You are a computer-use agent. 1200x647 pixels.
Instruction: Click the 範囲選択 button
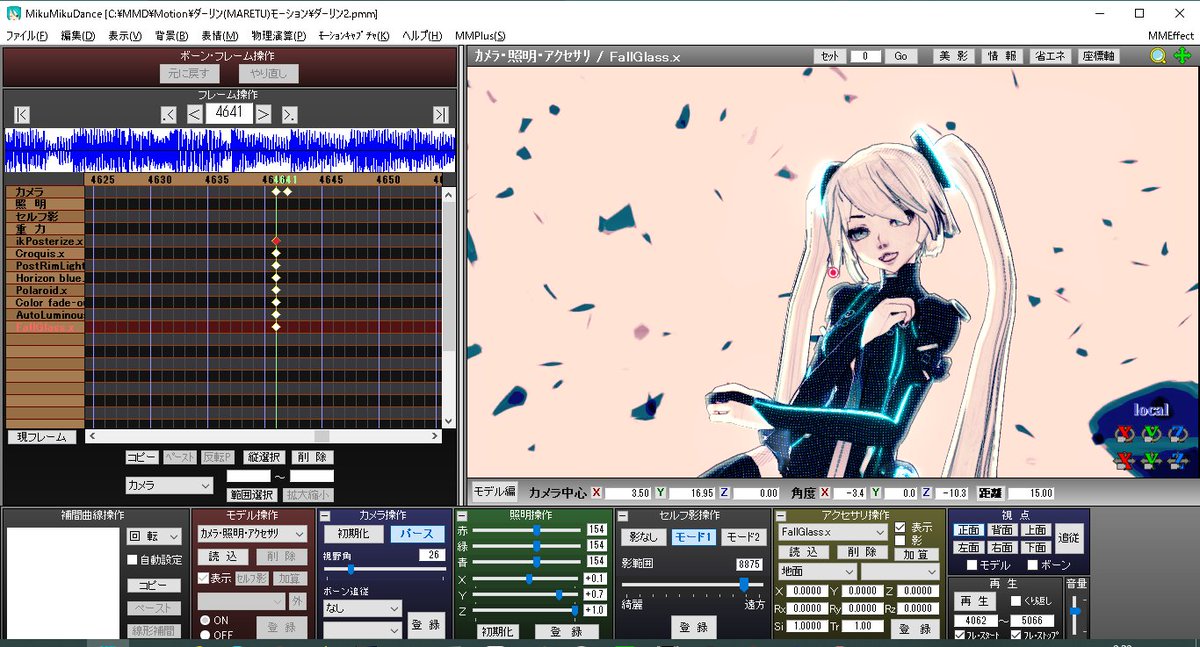tap(252, 495)
